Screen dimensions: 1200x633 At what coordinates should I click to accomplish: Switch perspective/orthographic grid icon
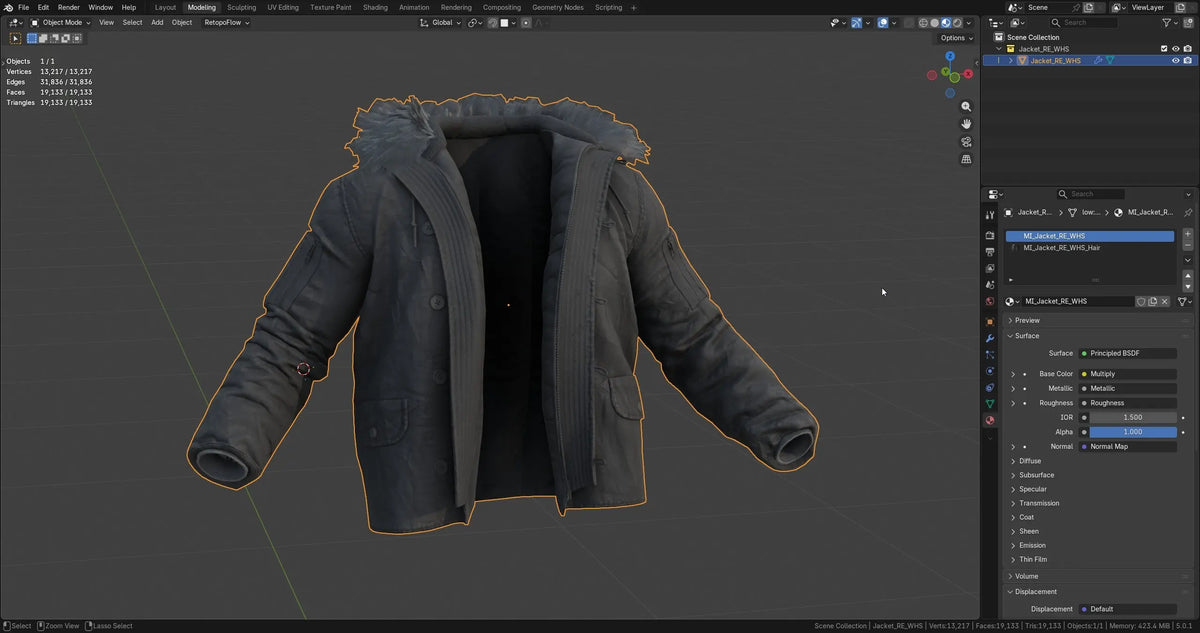point(966,159)
